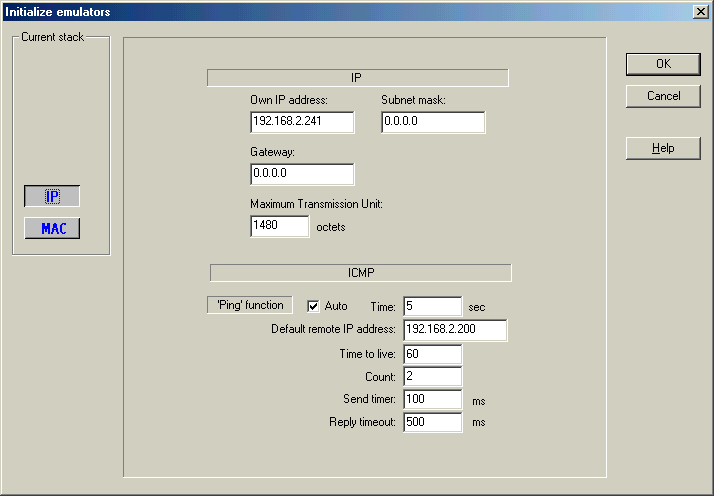
Task: Confirm settings with the OK button
Action: [663, 64]
